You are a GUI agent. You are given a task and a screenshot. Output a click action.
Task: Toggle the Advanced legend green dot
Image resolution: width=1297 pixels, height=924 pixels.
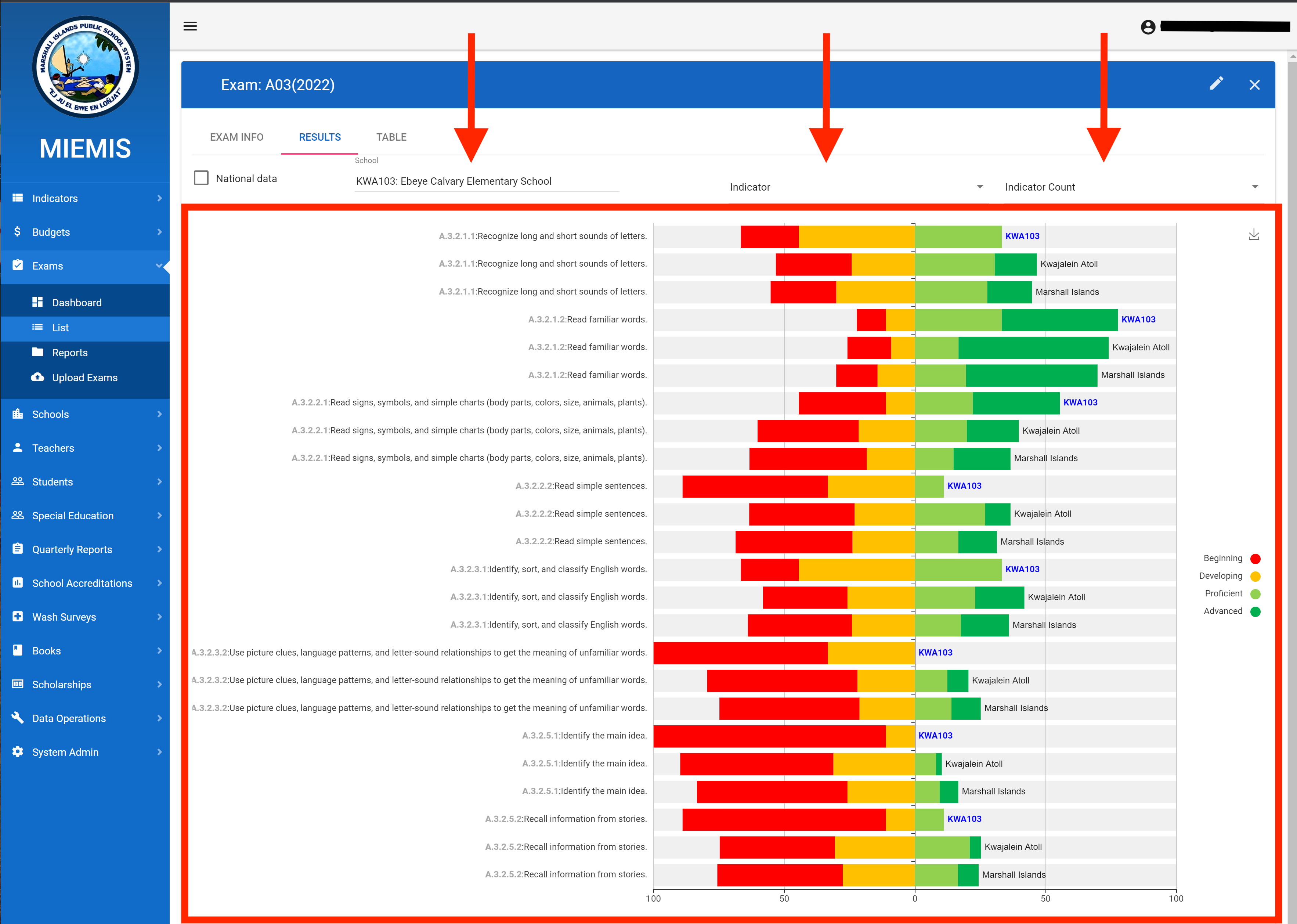[x=1256, y=611]
